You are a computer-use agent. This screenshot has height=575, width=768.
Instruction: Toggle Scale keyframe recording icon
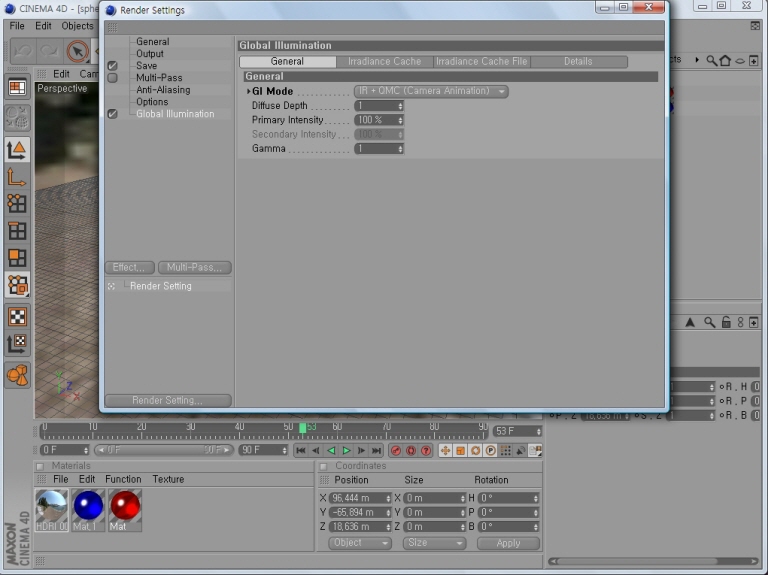(x=460, y=450)
